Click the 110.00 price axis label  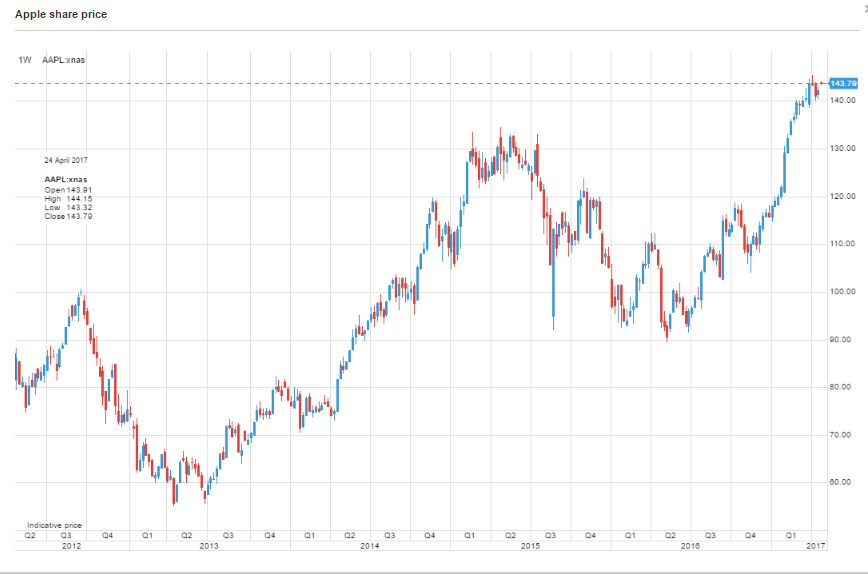843,244
